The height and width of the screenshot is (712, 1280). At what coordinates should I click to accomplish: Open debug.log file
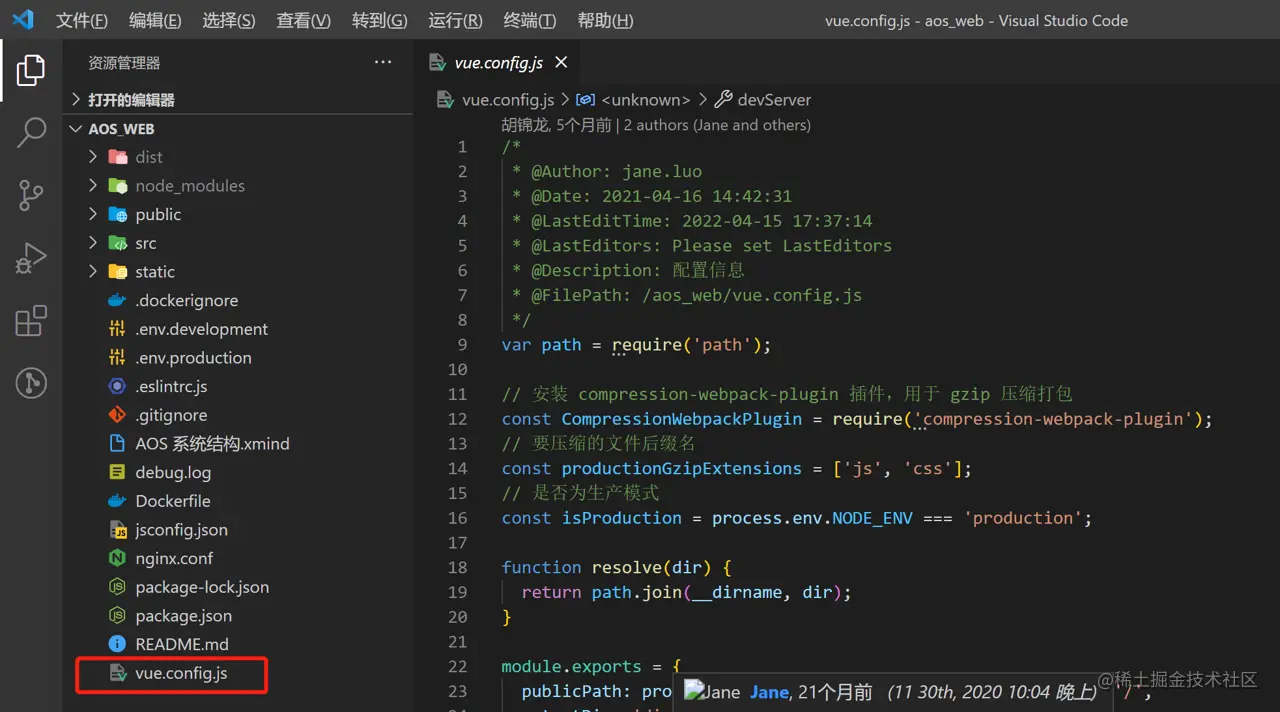(173, 472)
